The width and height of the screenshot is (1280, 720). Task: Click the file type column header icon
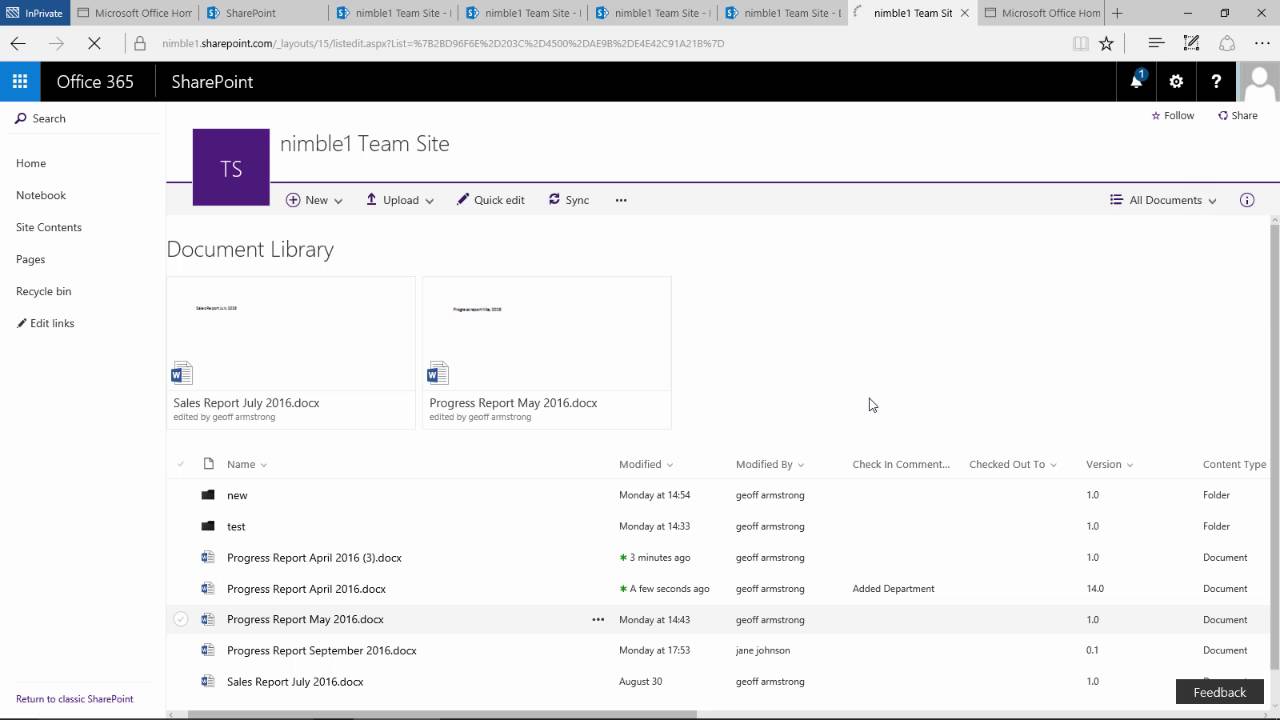(x=209, y=464)
